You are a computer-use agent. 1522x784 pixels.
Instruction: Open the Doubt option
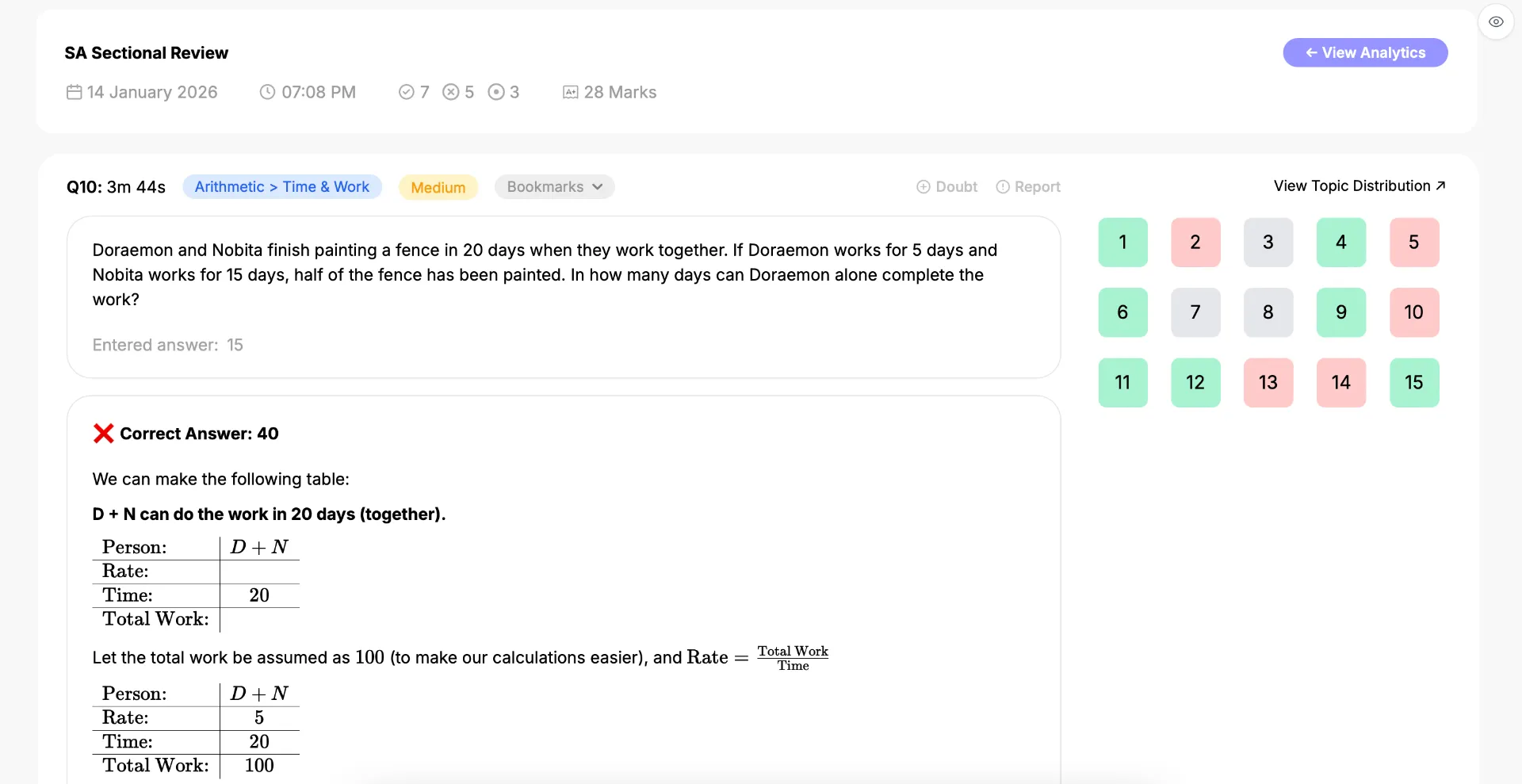tap(947, 187)
